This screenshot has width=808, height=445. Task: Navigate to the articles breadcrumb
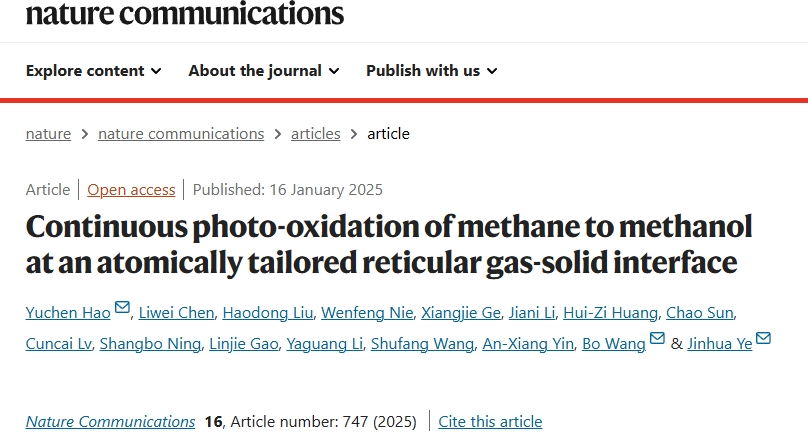point(315,134)
